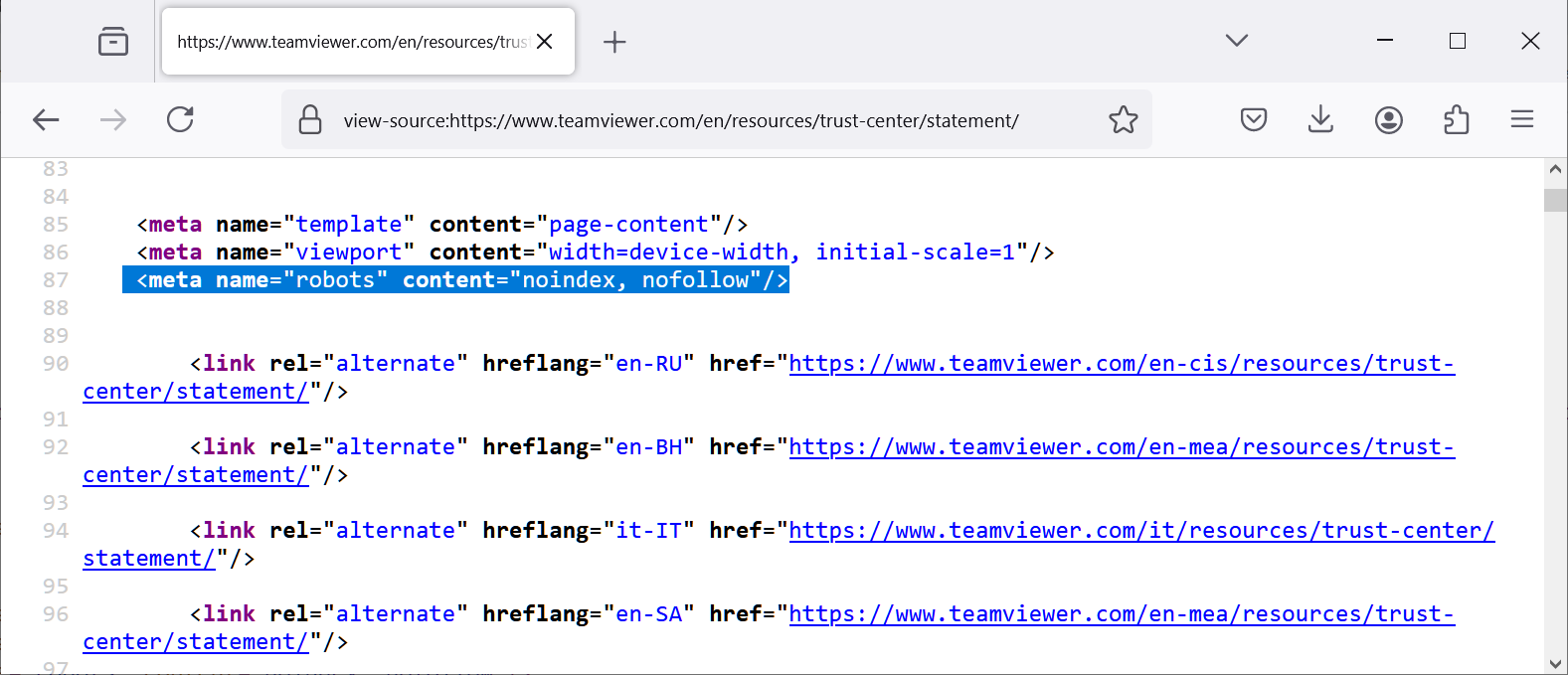Image resolution: width=1568 pixels, height=675 pixels.
Task: Open the Firefox account menu
Action: [1389, 120]
